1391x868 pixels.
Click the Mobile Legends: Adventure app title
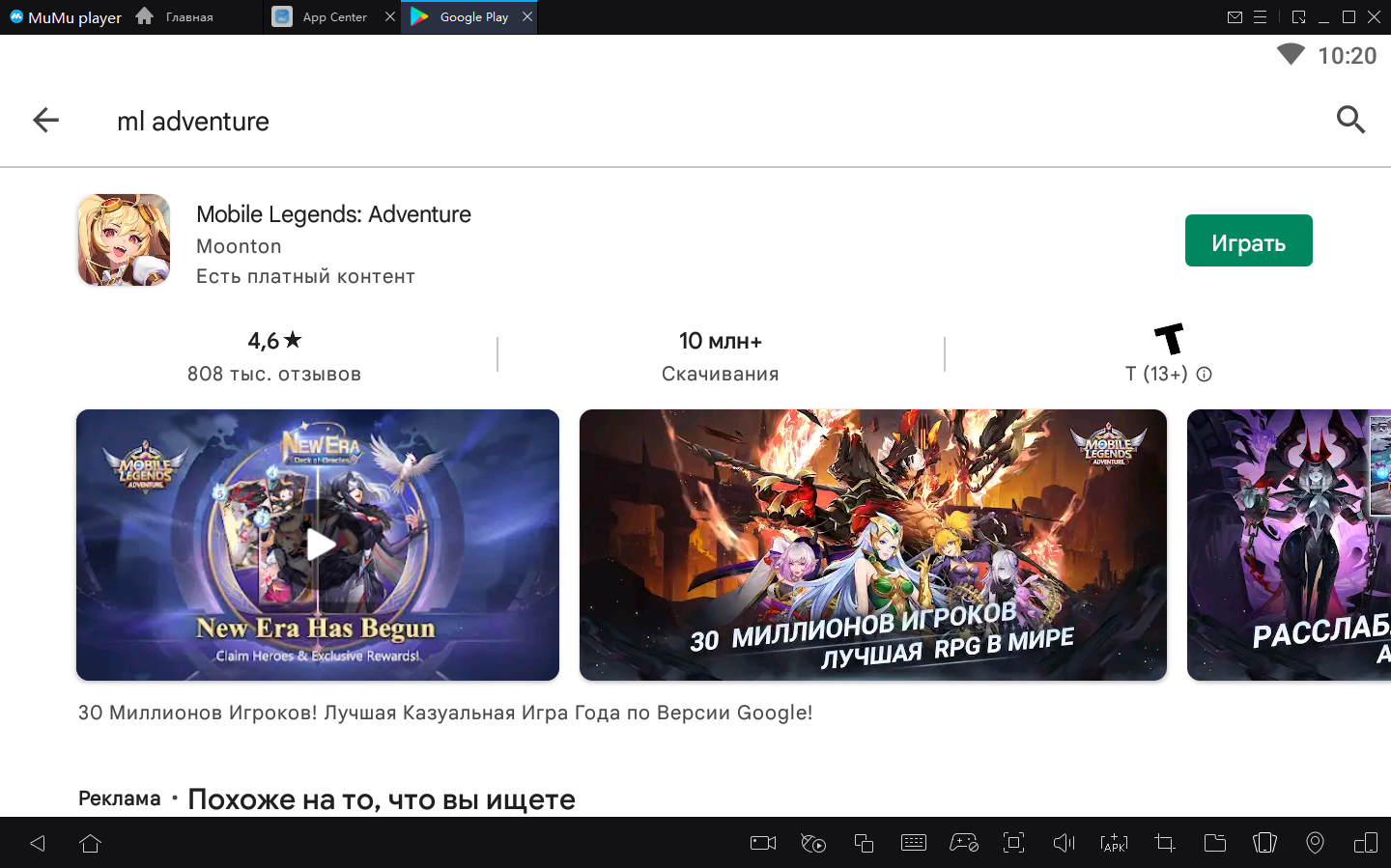(333, 214)
